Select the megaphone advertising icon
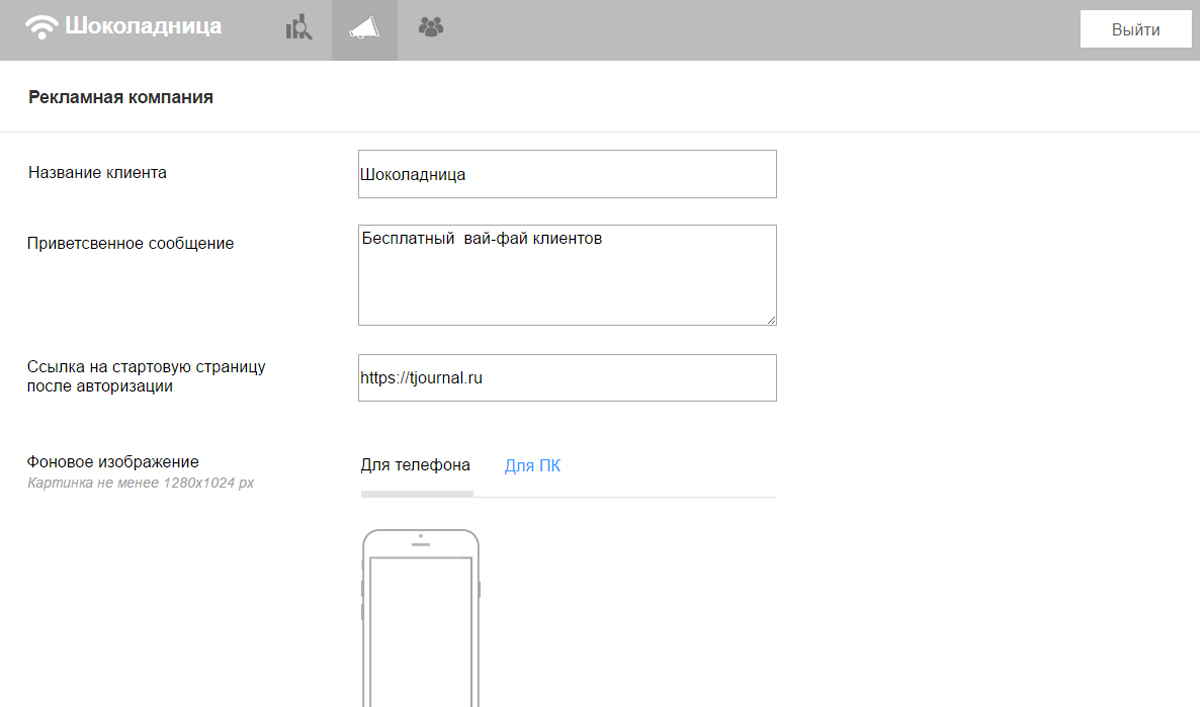 [364, 29]
